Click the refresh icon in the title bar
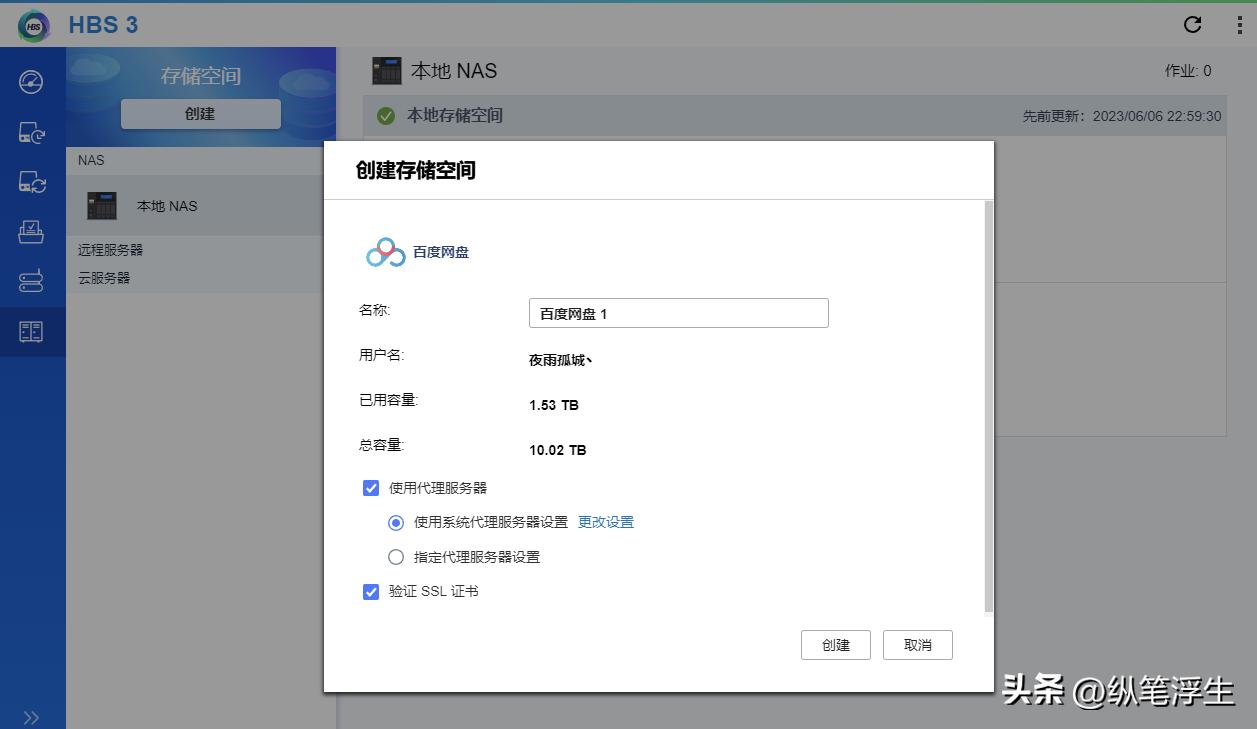1257x729 pixels. click(1192, 25)
